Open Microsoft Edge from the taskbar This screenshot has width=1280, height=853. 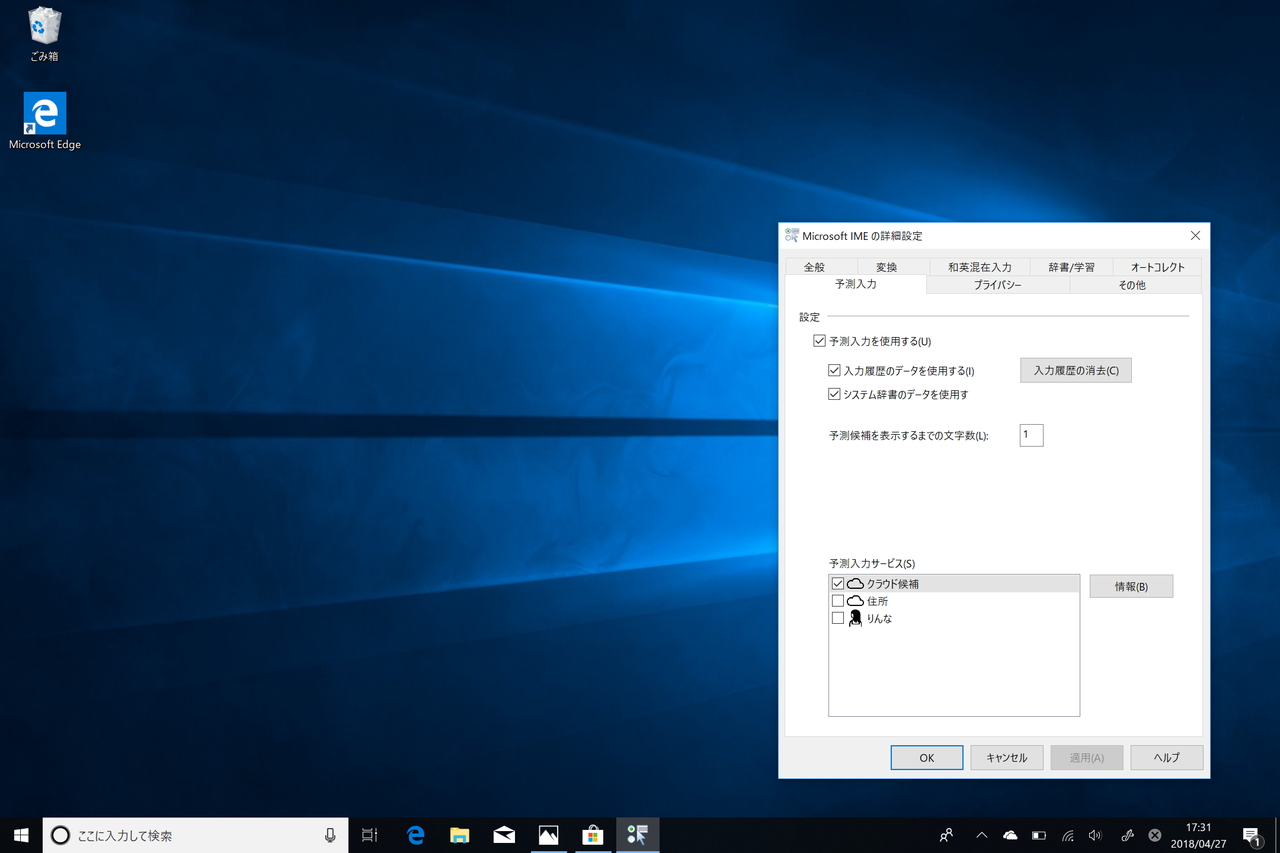415,835
